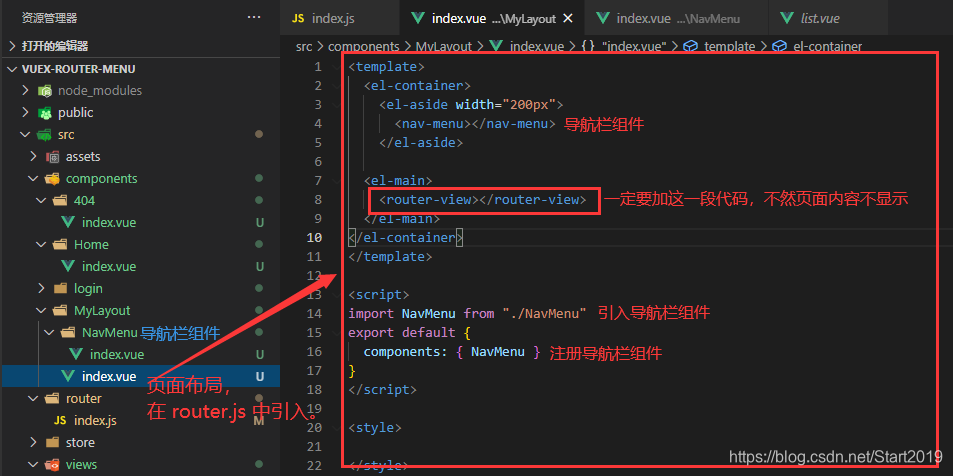Expand the node_modules folder
This screenshot has width=953, height=476.
pos(25,91)
